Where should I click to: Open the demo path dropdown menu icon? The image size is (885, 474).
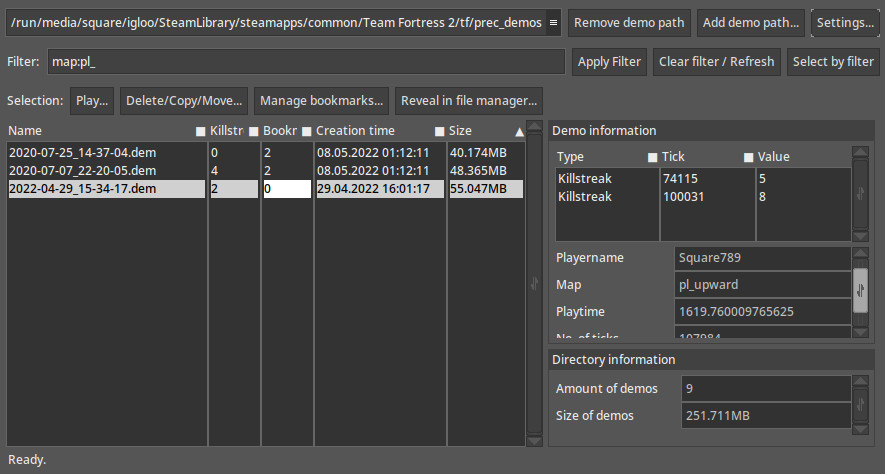point(553,23)
